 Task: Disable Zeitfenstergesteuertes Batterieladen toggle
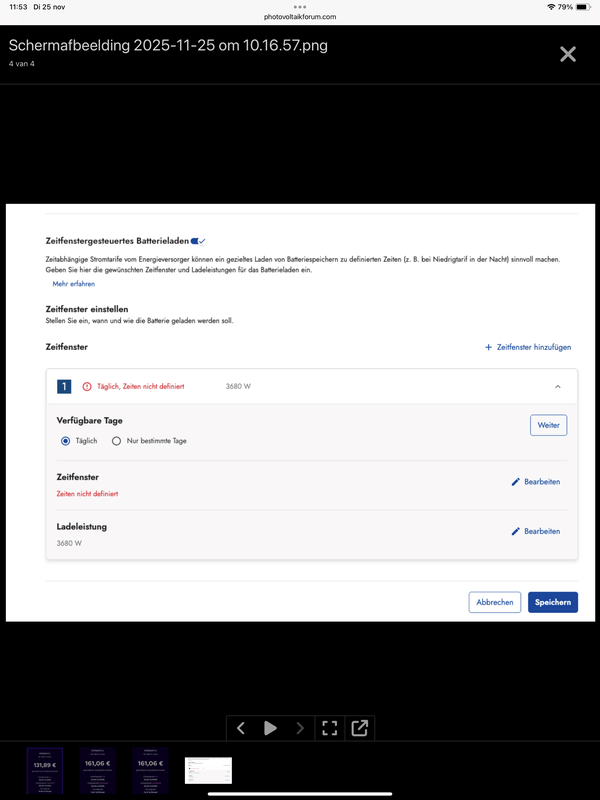tap(197, 240)
